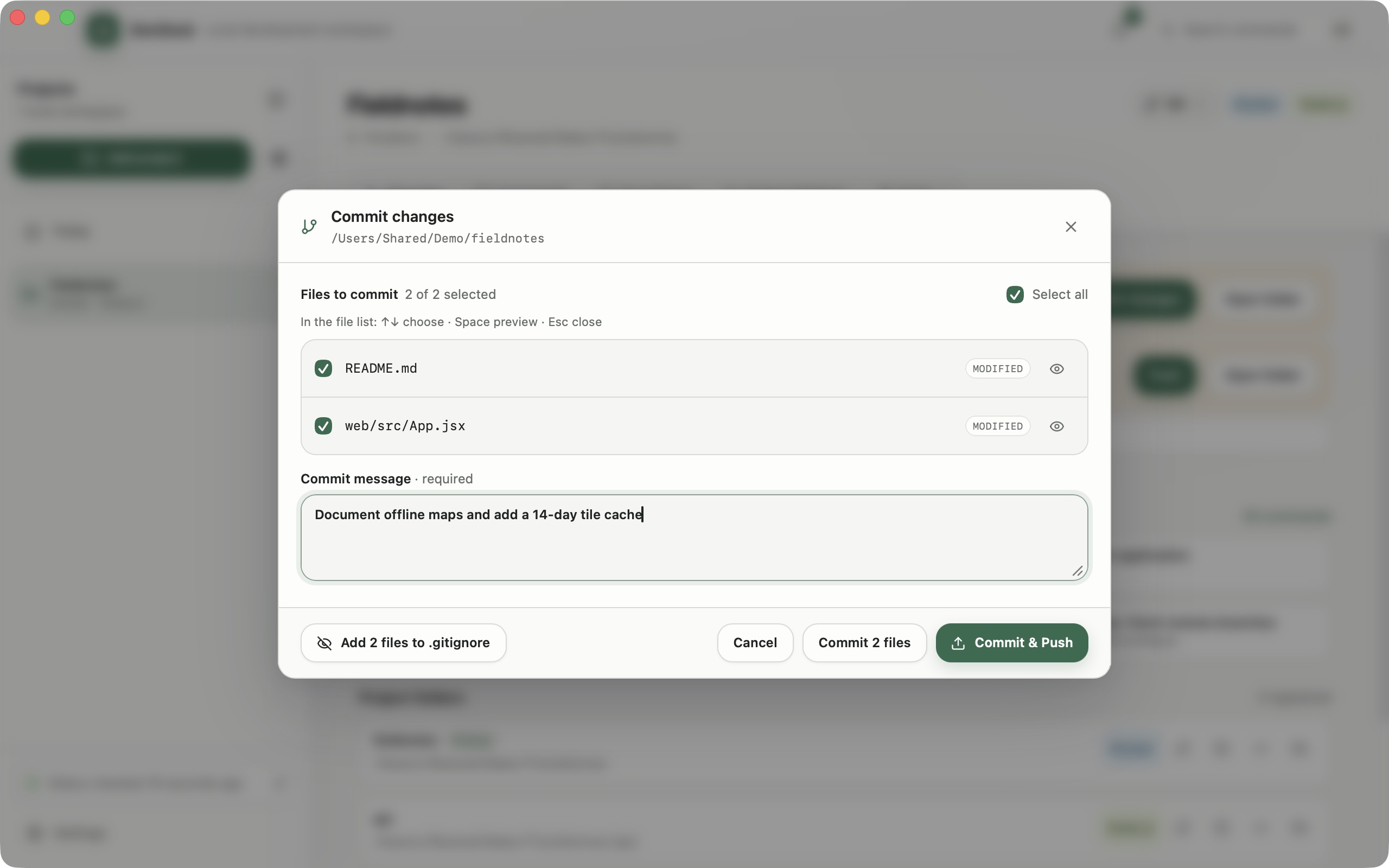Toggle the Select all checkbox
This screenshot has width=1389, height=868.
tap(1015, 295)
